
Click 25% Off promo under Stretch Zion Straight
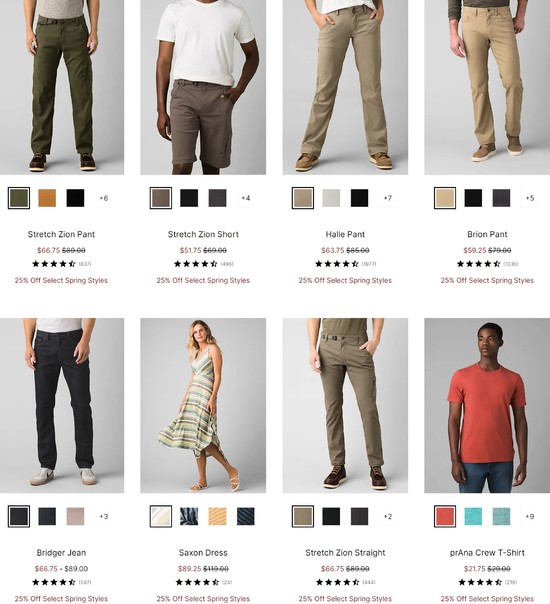coord(345,599)
